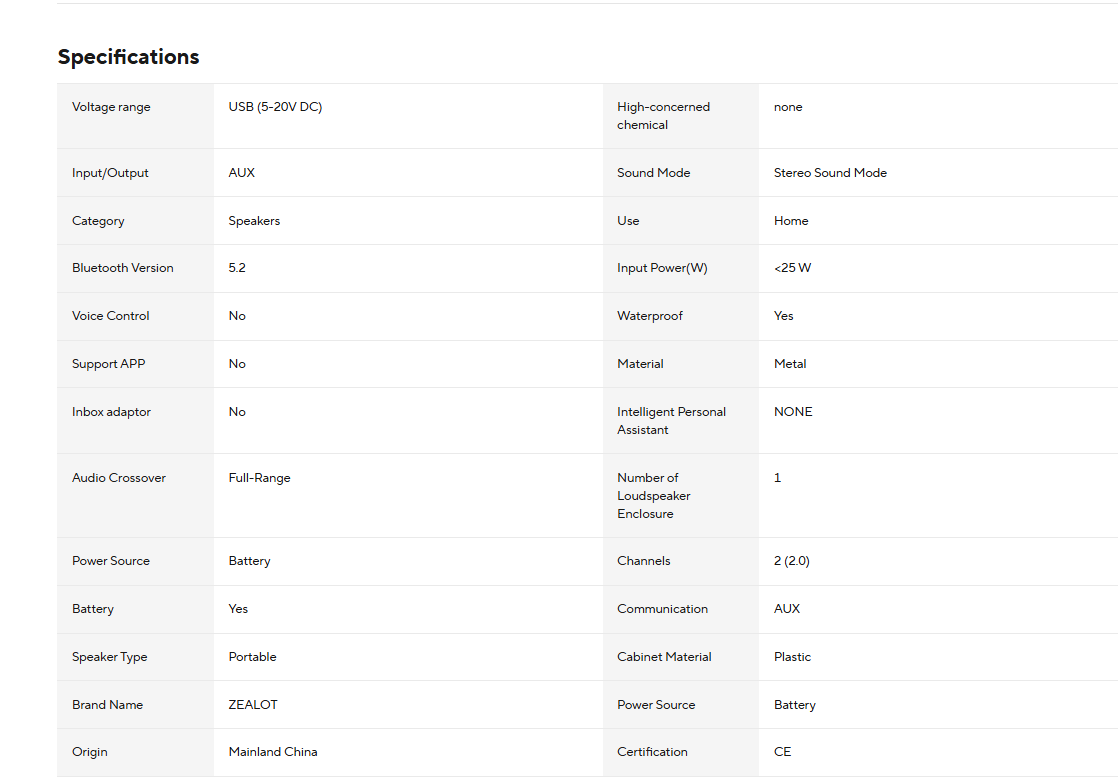This screenshot has height=782, width=1118.
Task: Select the "Channels" label
Action: click(x=644, y=561)
